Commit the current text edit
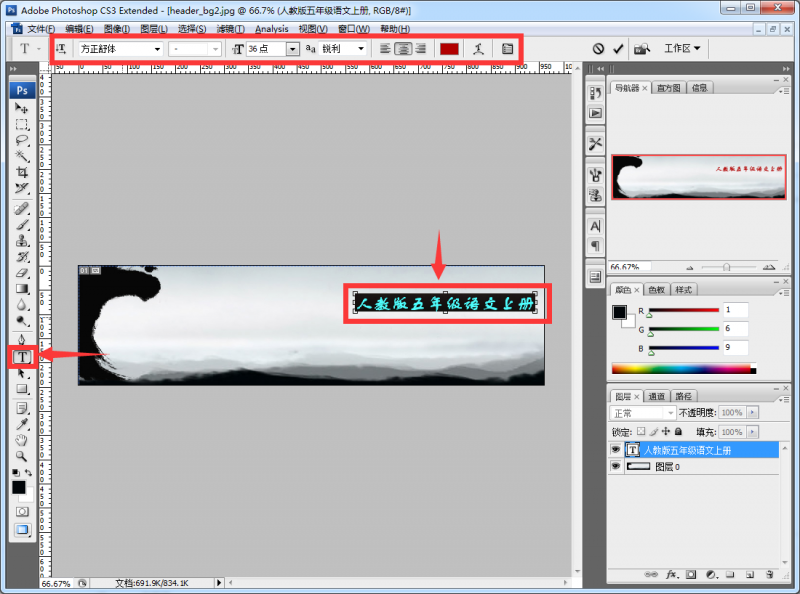800x594 pixels. (618, 49)
